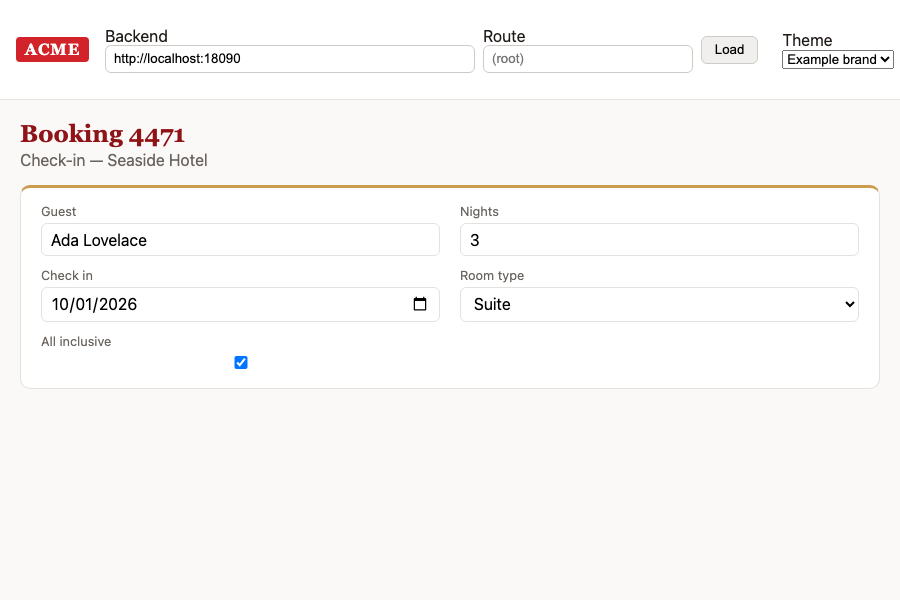Screen dimensions: 900x600
Task: Click the Check in label
Action: pyautogui.click(x=67, y=276)
